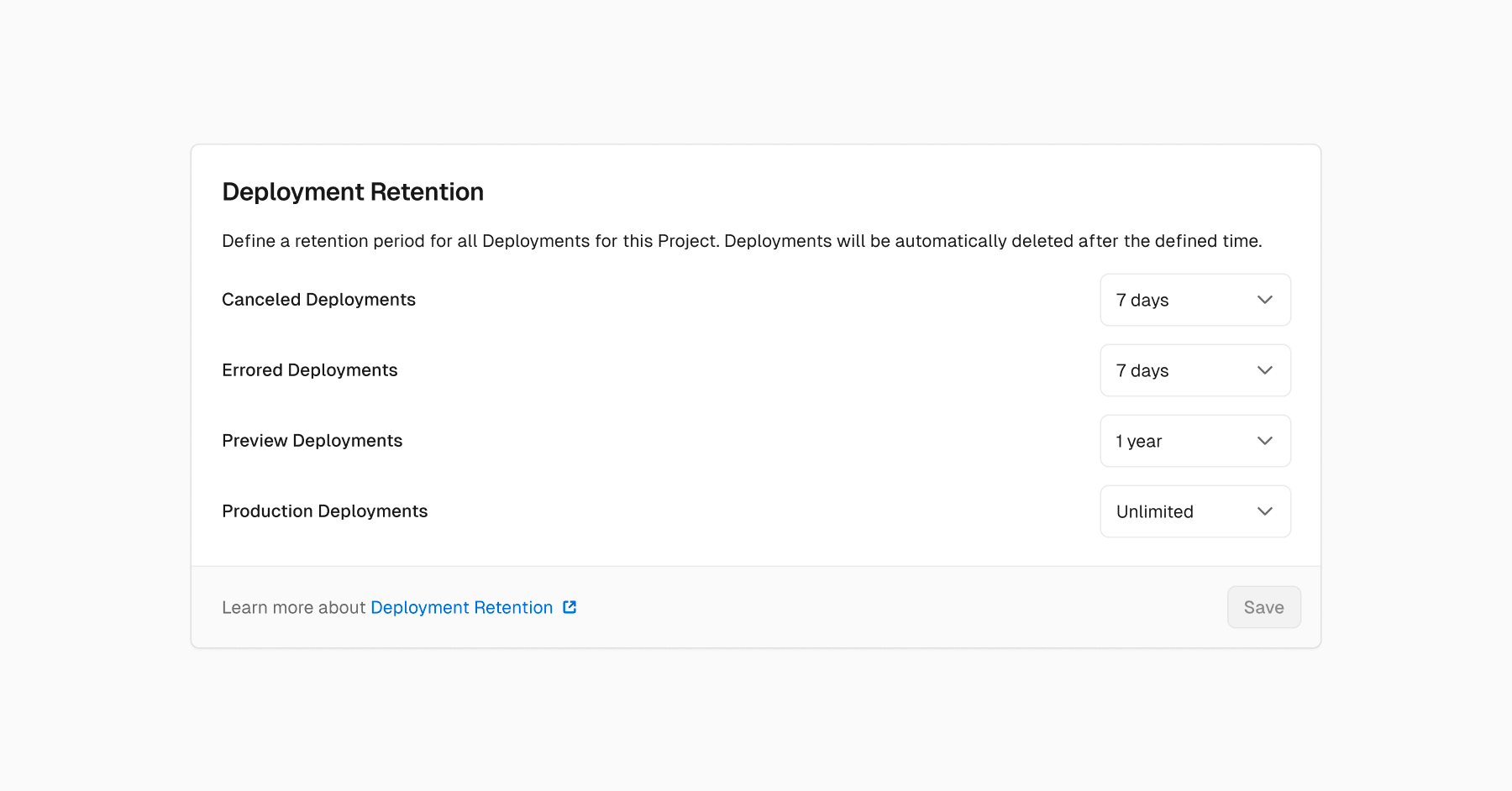Screen dimensions: 1512x791
Task: Click the 'Unlimited' selected value text
Action: 1155,511
